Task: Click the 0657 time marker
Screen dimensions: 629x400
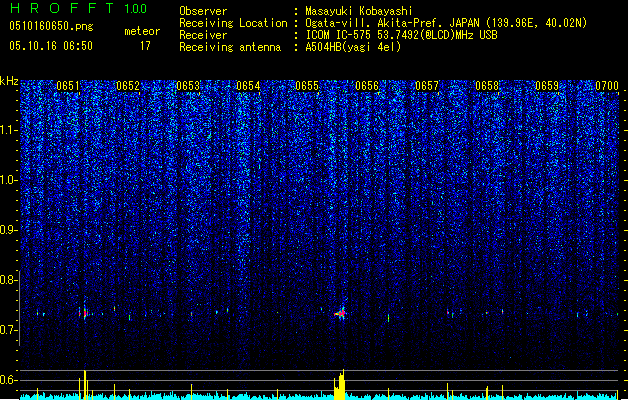Action: 427,86
